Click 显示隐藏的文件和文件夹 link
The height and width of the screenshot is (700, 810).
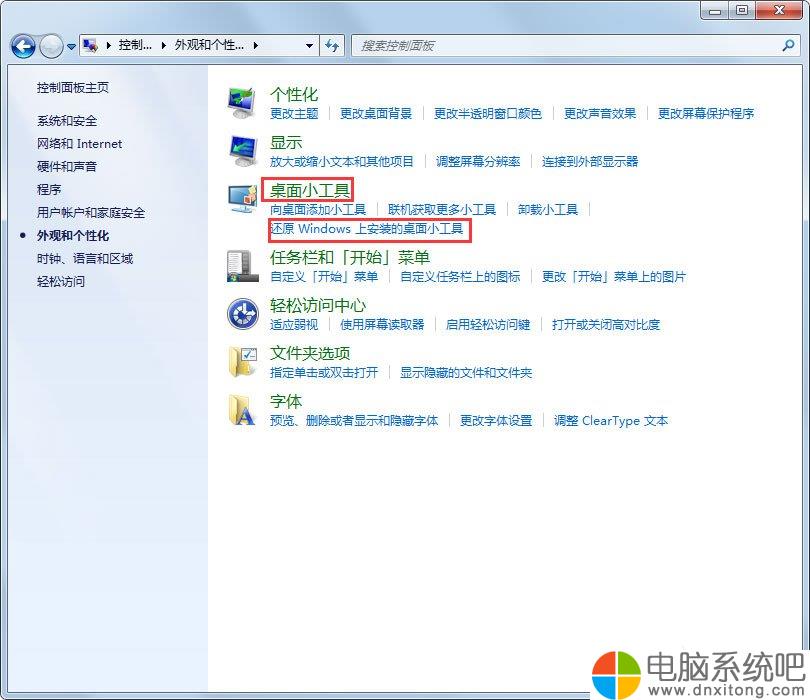(466, 373)
